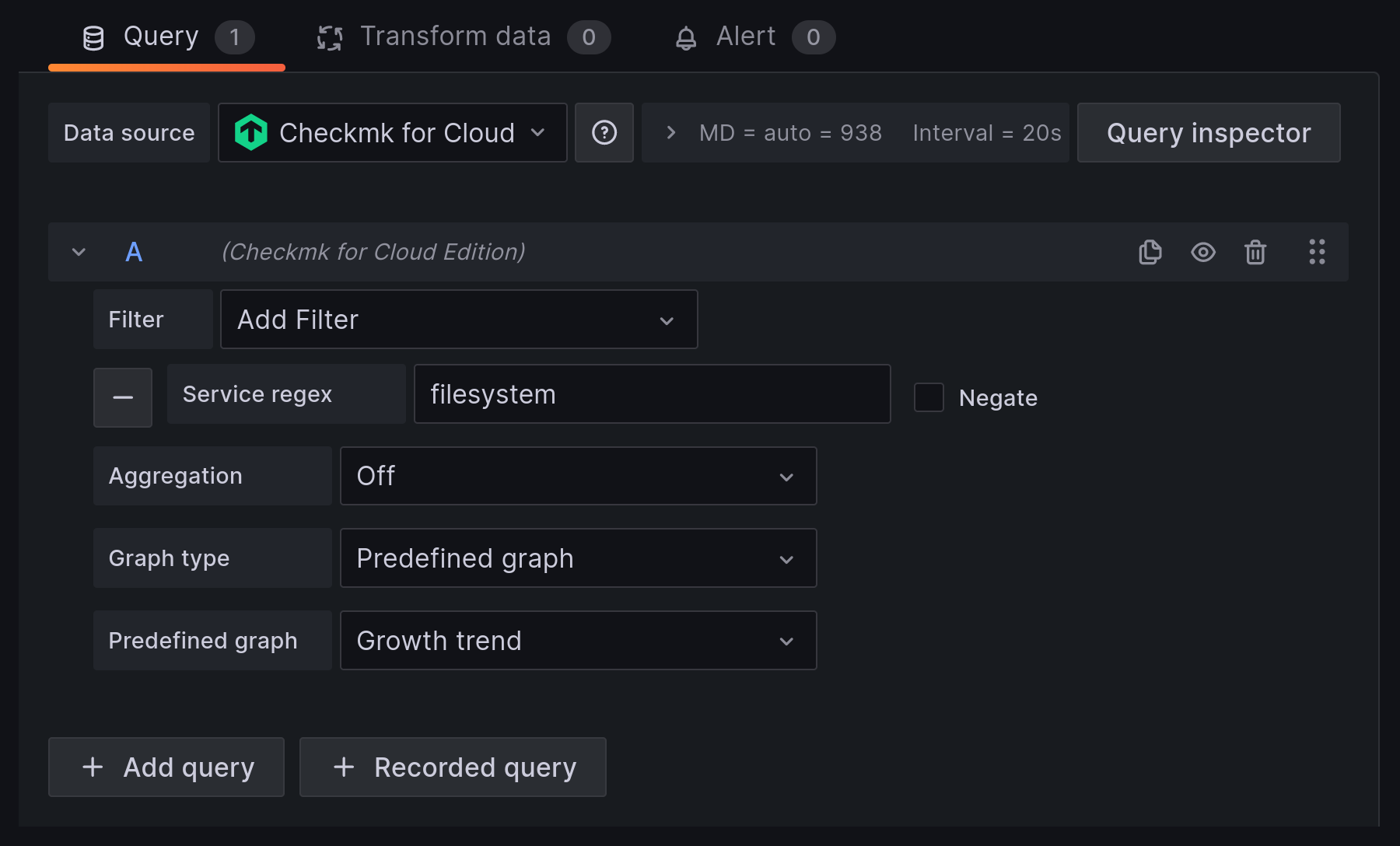Screen dimensions: 1400x846
Task: Click the Transform data icon
Action: 330,37
